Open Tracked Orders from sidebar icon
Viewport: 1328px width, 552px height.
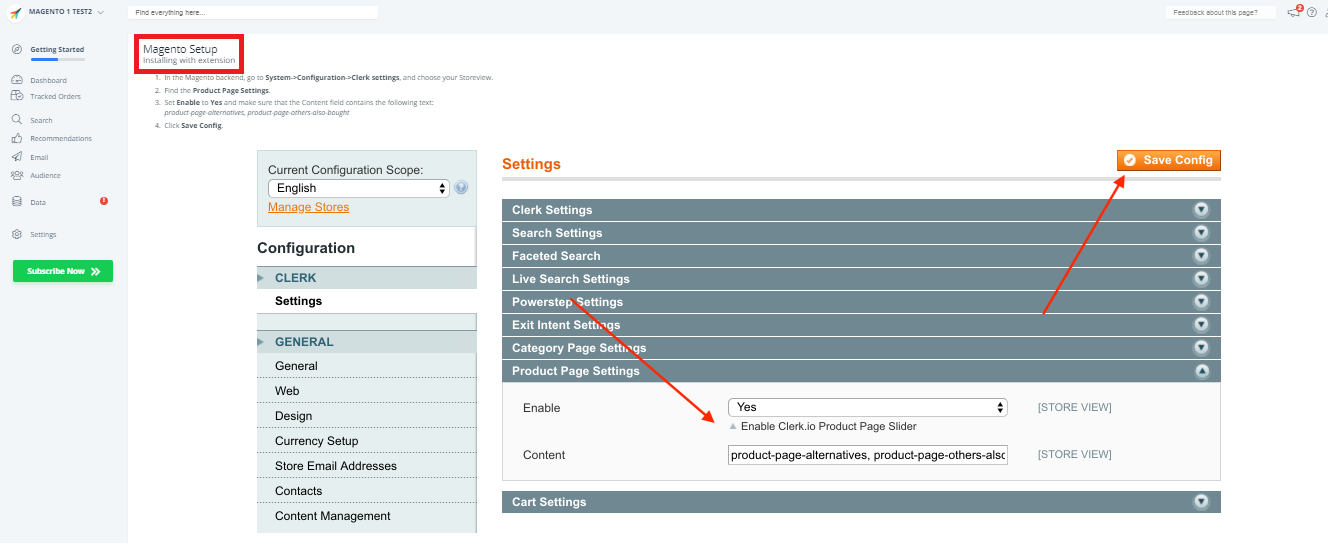17,96
